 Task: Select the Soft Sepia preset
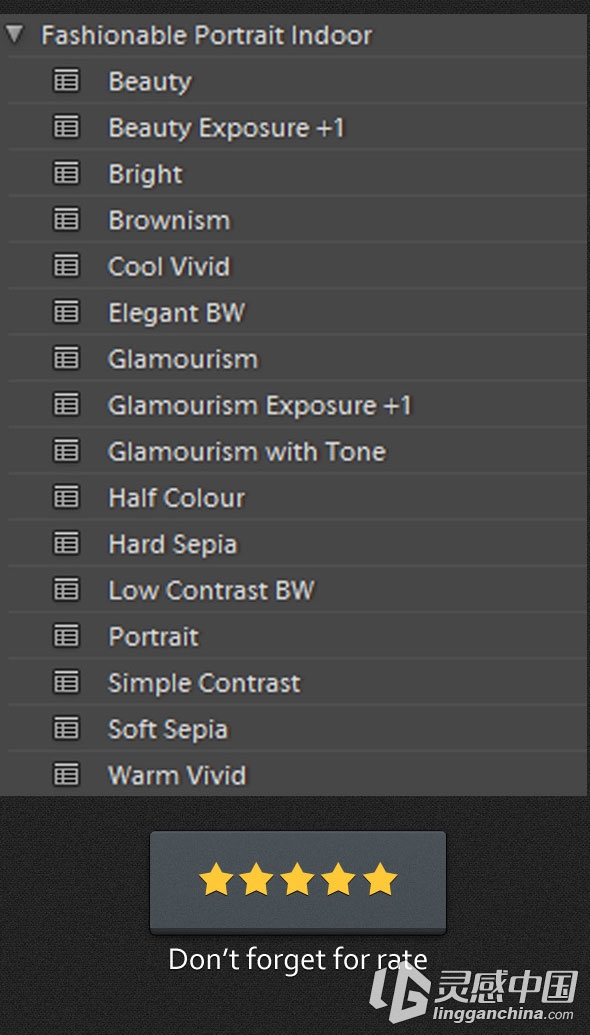tap(296, 728)
